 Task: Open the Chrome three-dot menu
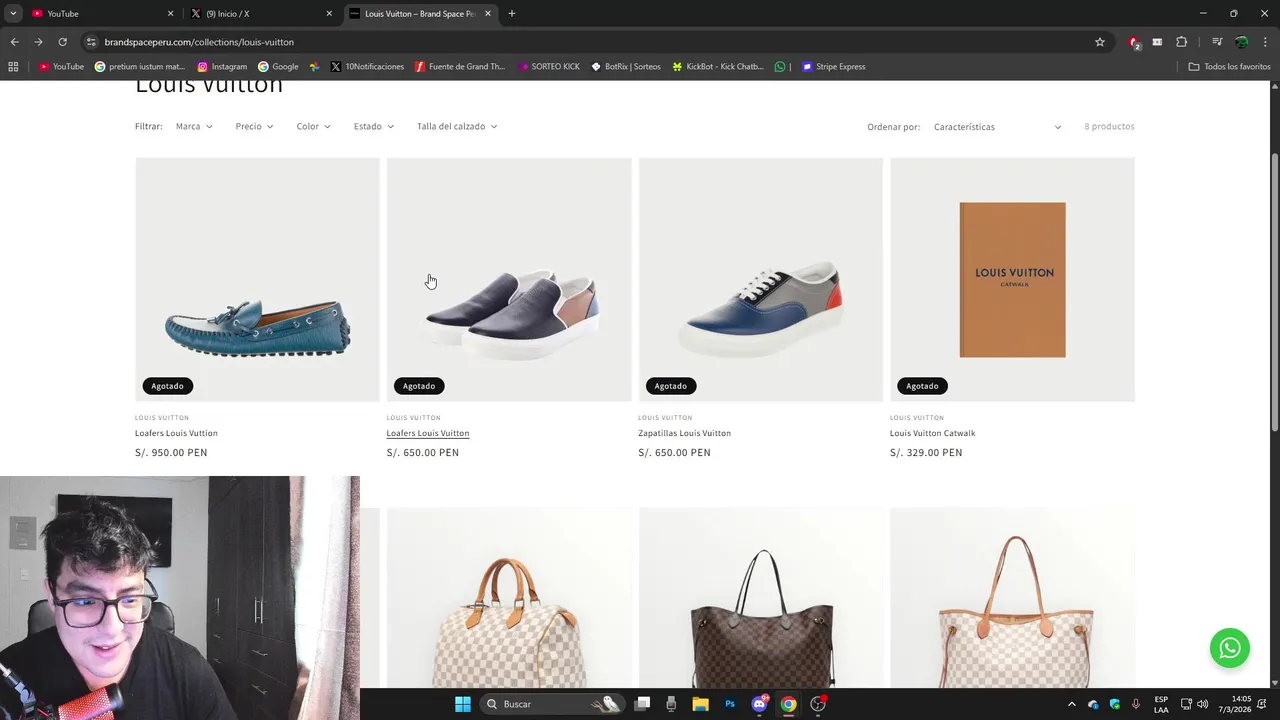coord(1265,42)
